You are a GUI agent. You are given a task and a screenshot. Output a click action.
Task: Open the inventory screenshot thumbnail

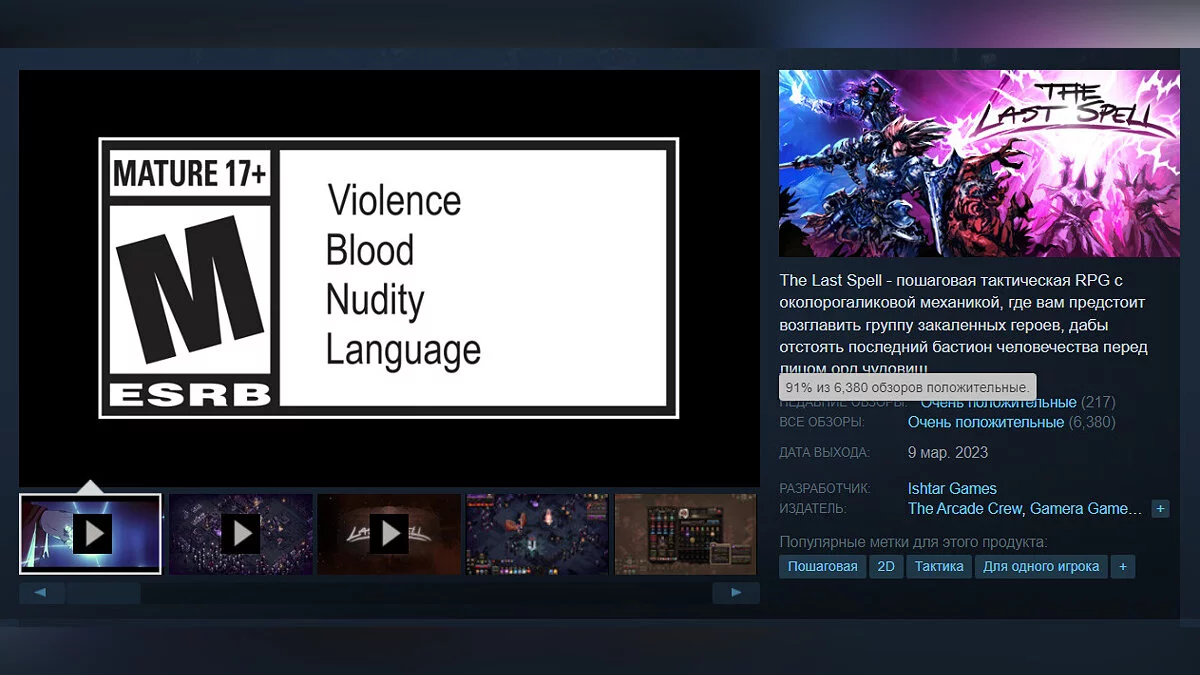pos(686,534)
